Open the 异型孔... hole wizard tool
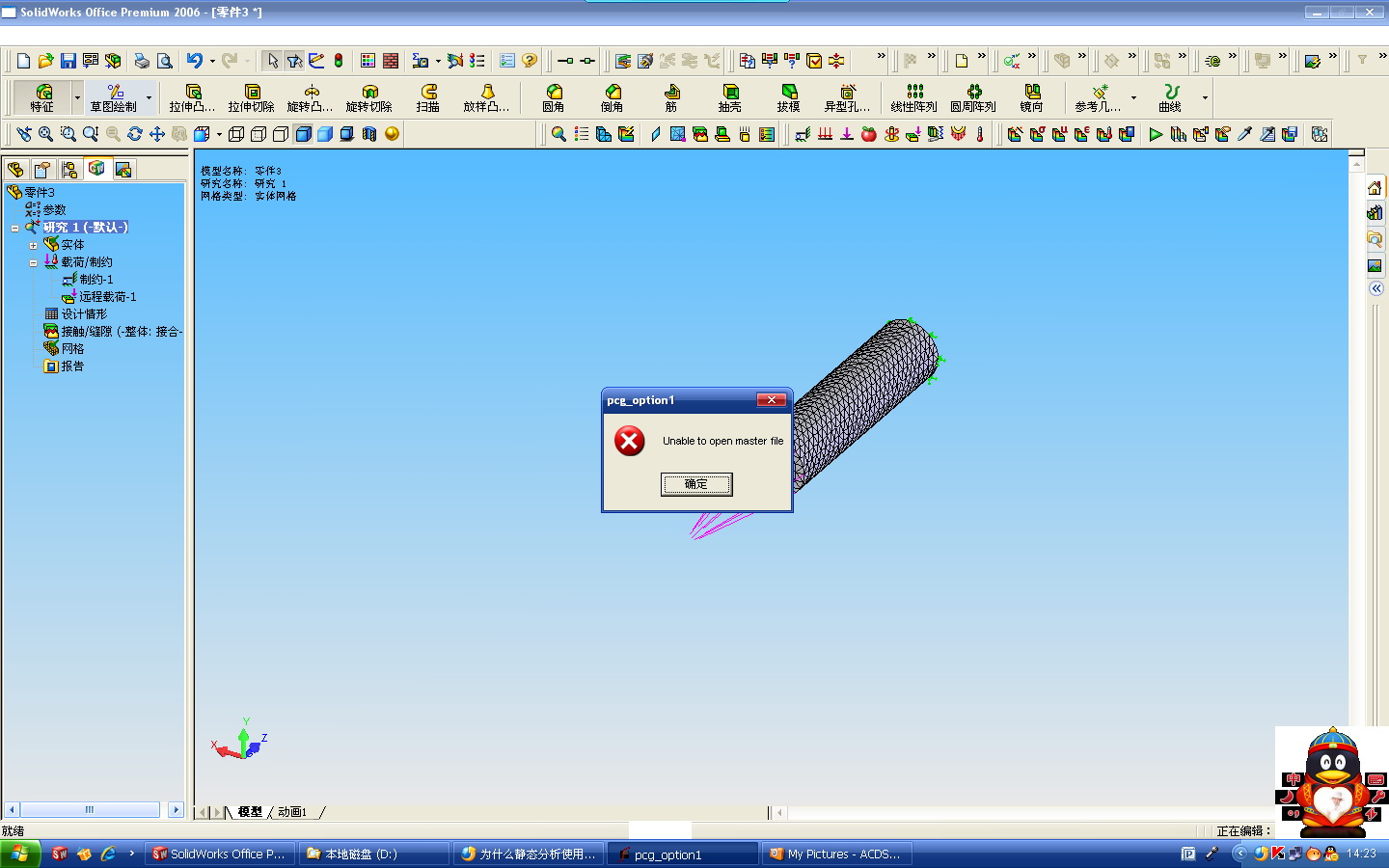Screen dimensions: 1389x868 [x=847, y=98]
